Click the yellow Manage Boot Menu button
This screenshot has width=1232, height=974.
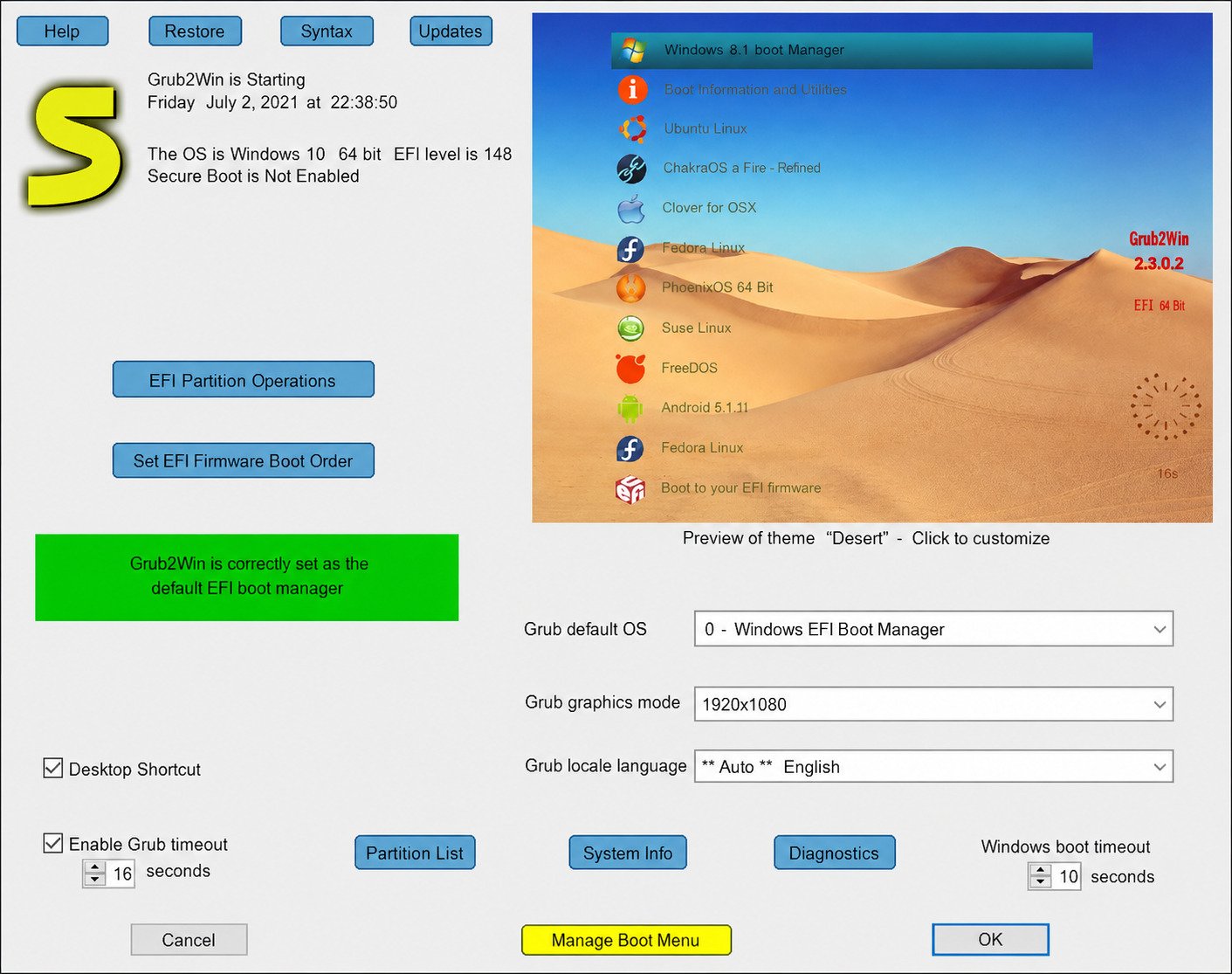[626, 940]
